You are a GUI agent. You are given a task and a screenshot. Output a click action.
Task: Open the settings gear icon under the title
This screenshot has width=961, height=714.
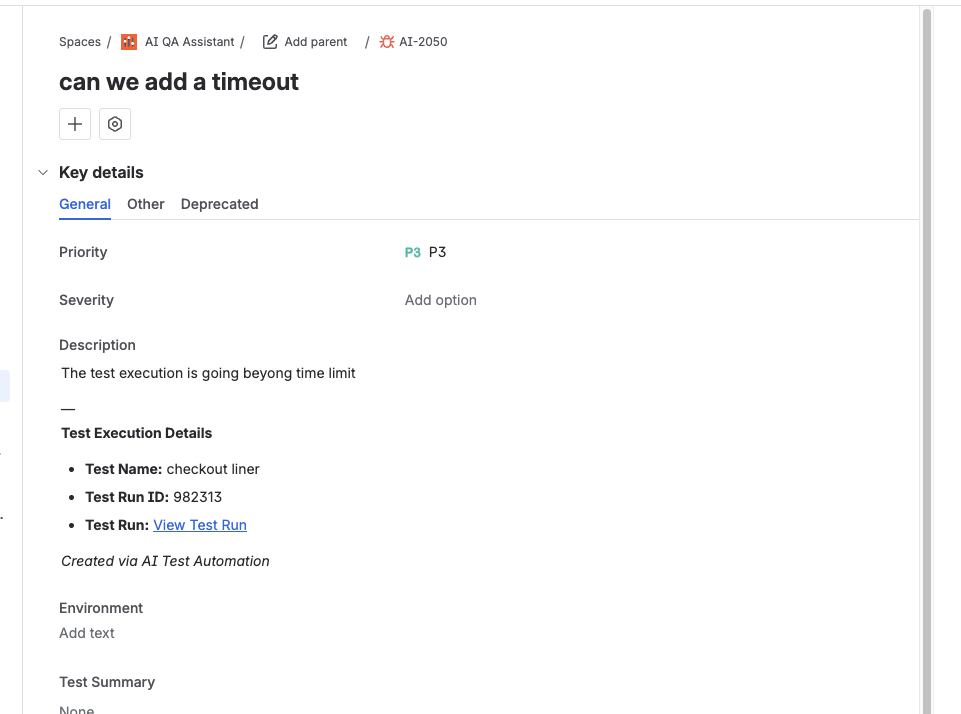[114, 123]
